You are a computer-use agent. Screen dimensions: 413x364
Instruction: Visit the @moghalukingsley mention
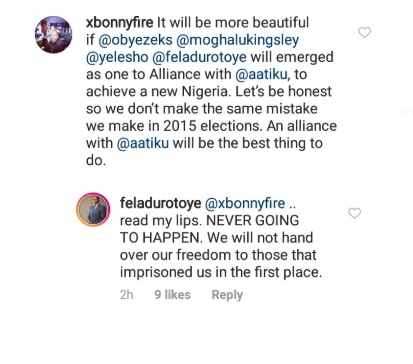[x=237, y=40]
